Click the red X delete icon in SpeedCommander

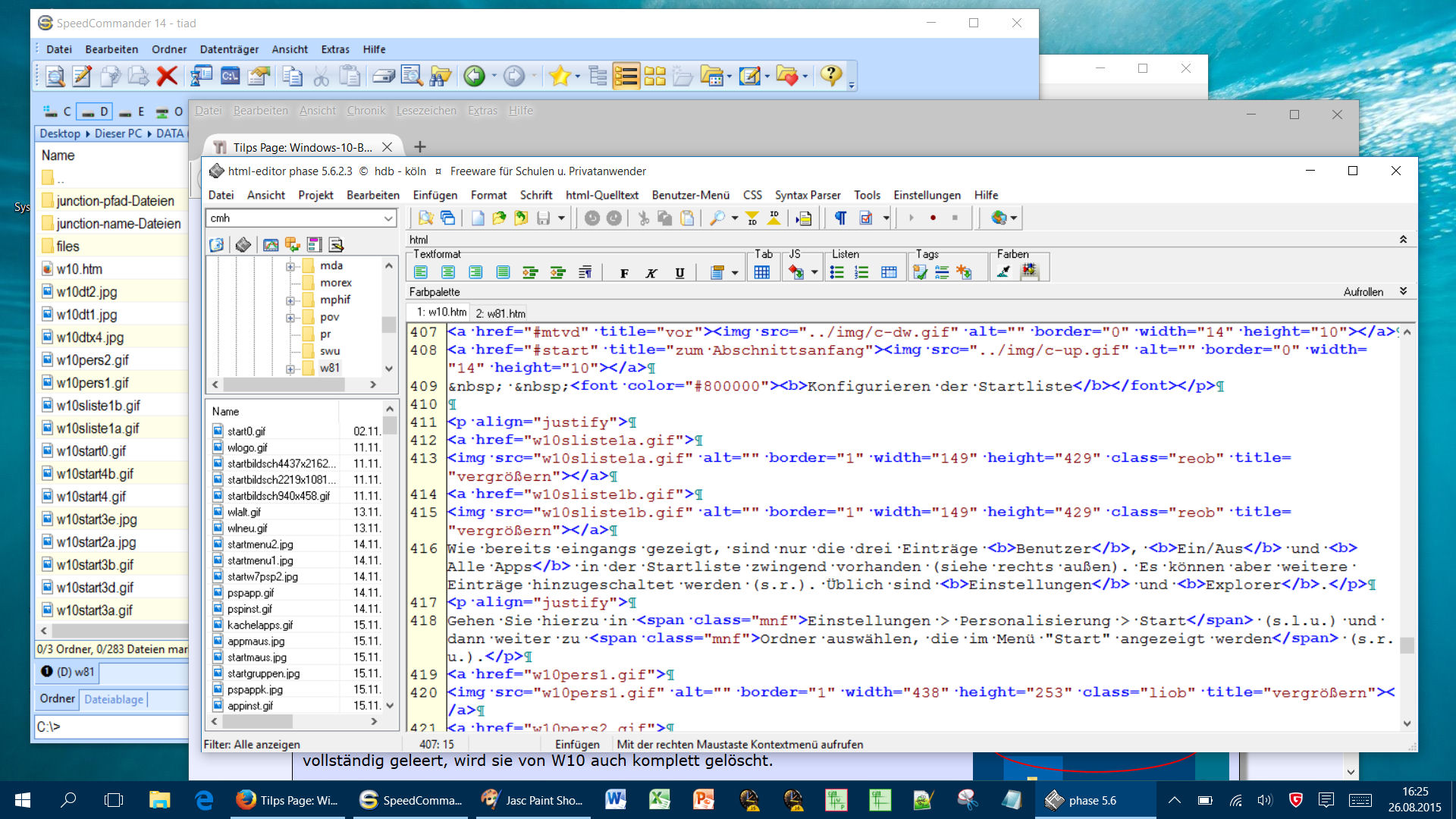click(x=167, y=76)
